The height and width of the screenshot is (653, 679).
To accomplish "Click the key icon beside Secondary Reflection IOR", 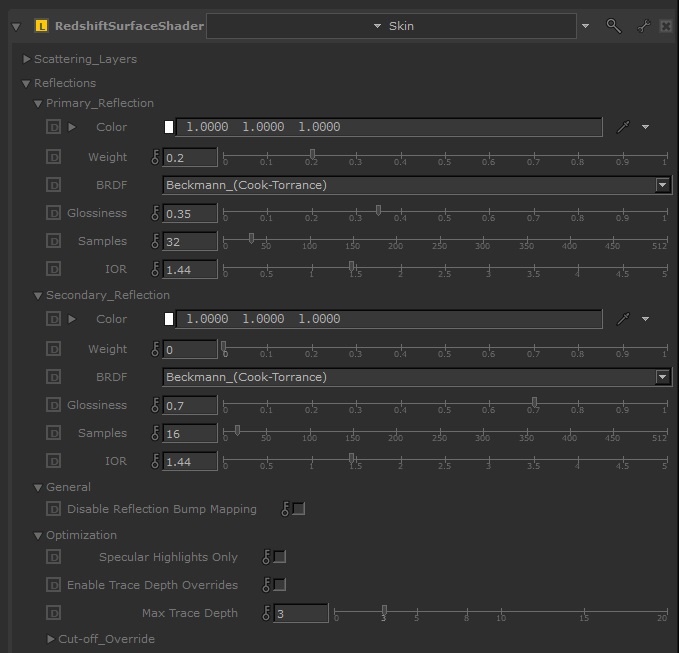I will click(155, 461).
